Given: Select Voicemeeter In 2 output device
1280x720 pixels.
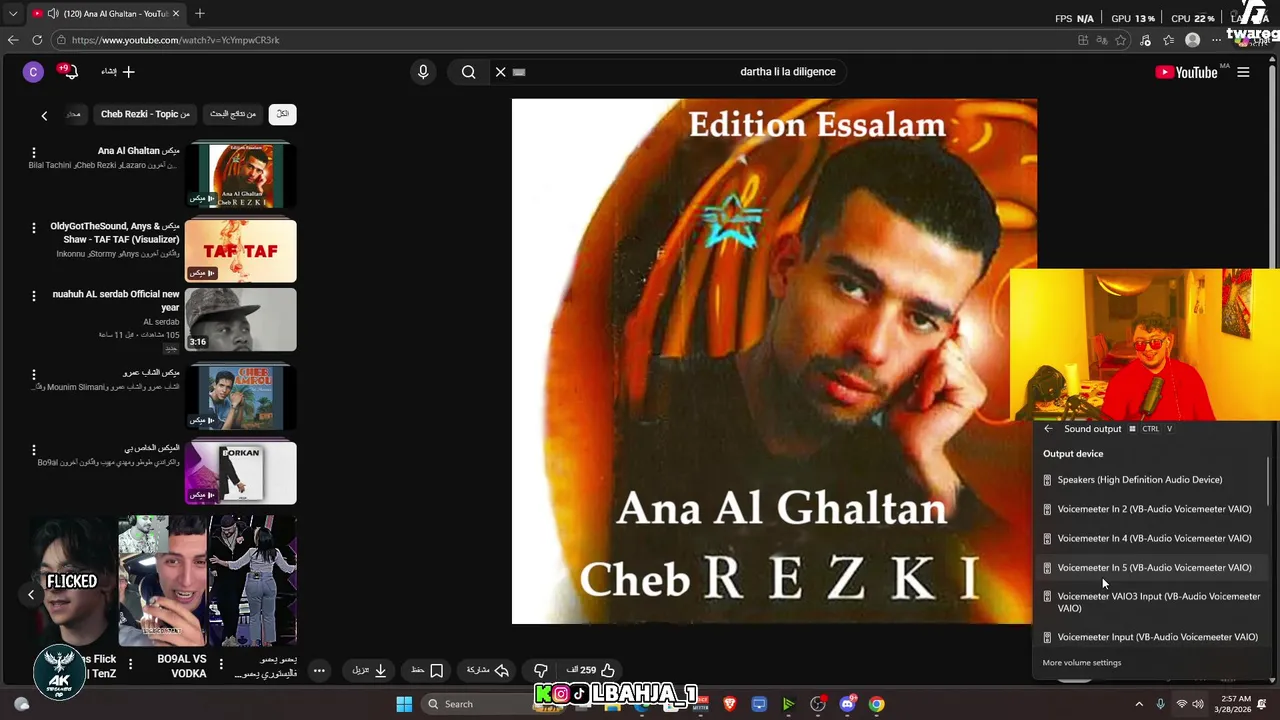Looking at the screenshot, I should tap(1150, 509).
